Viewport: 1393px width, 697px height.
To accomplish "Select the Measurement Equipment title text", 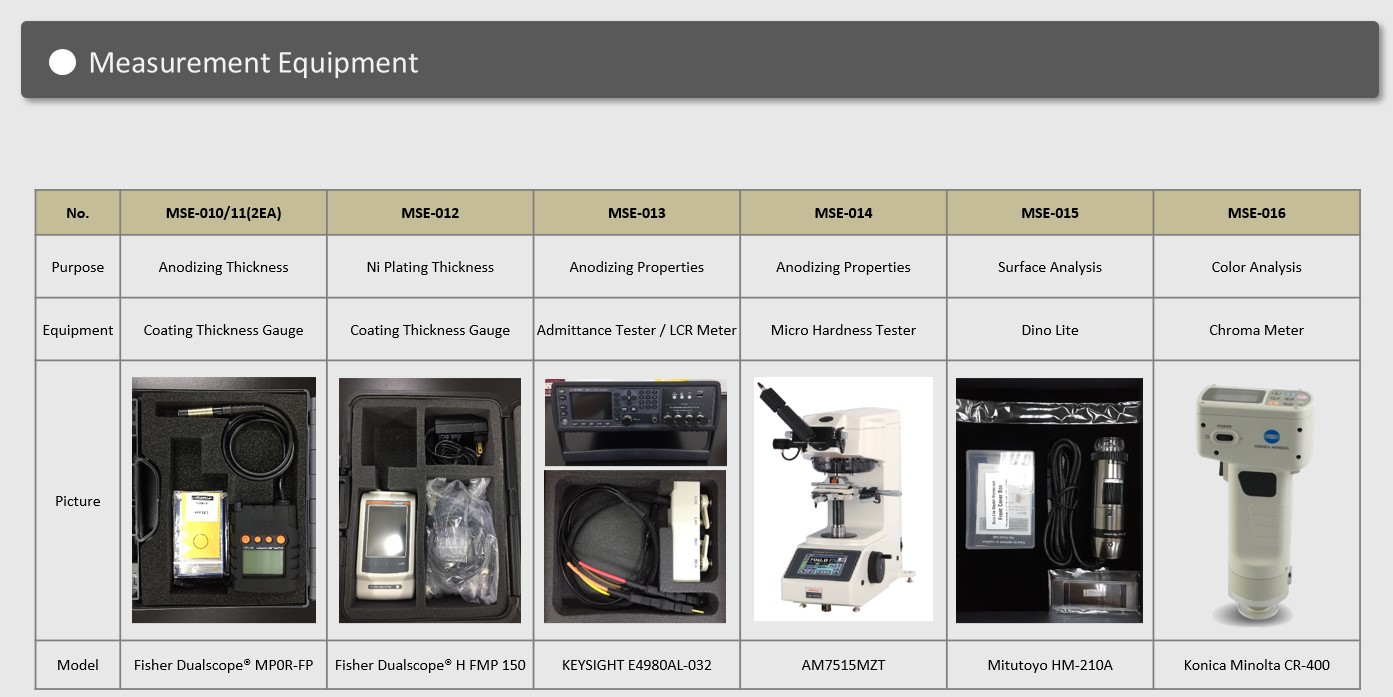I will [x=253, y=63].
